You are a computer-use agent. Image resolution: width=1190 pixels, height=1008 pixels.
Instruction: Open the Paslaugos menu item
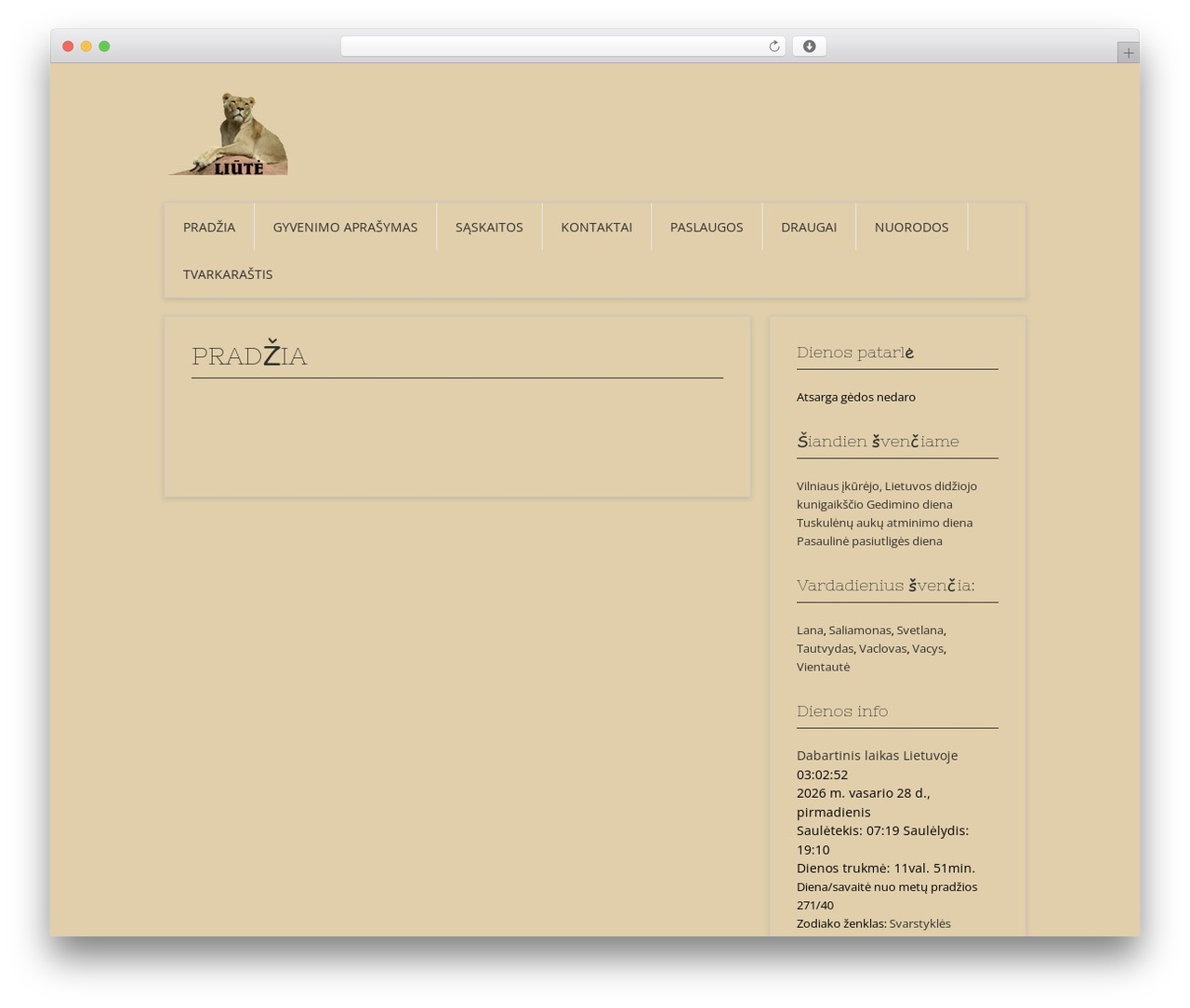pos(707,227)
